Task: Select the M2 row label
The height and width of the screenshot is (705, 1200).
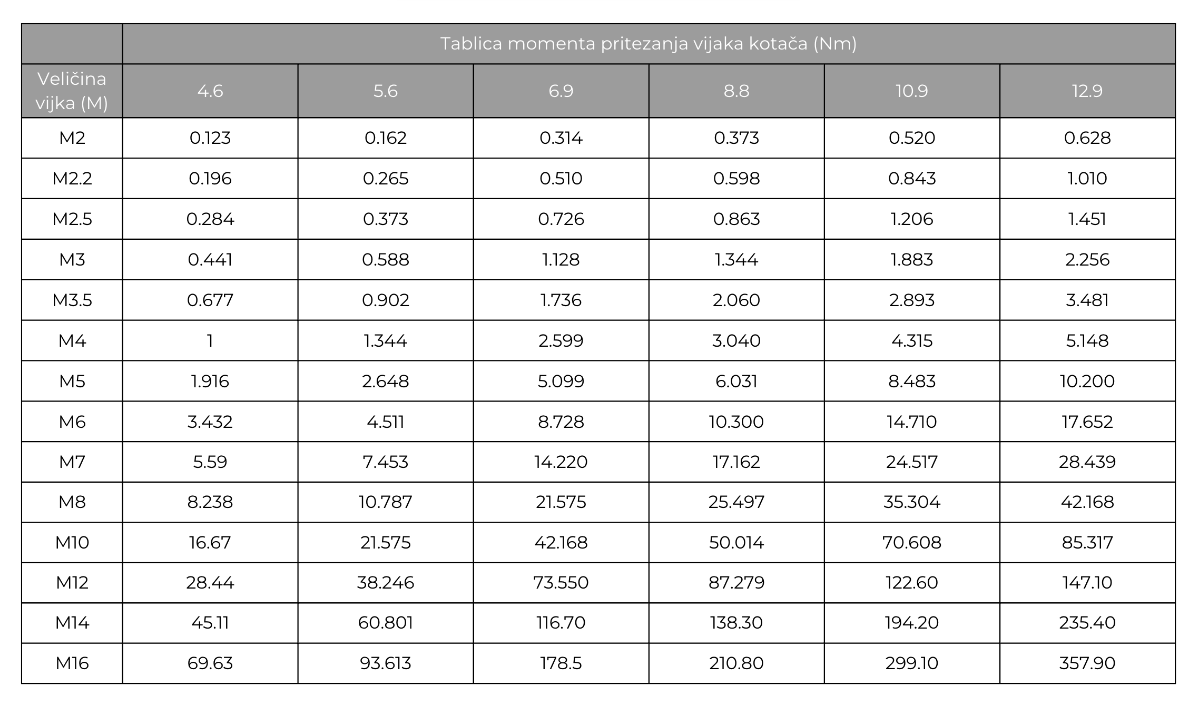Action: [x=72, y=138]
